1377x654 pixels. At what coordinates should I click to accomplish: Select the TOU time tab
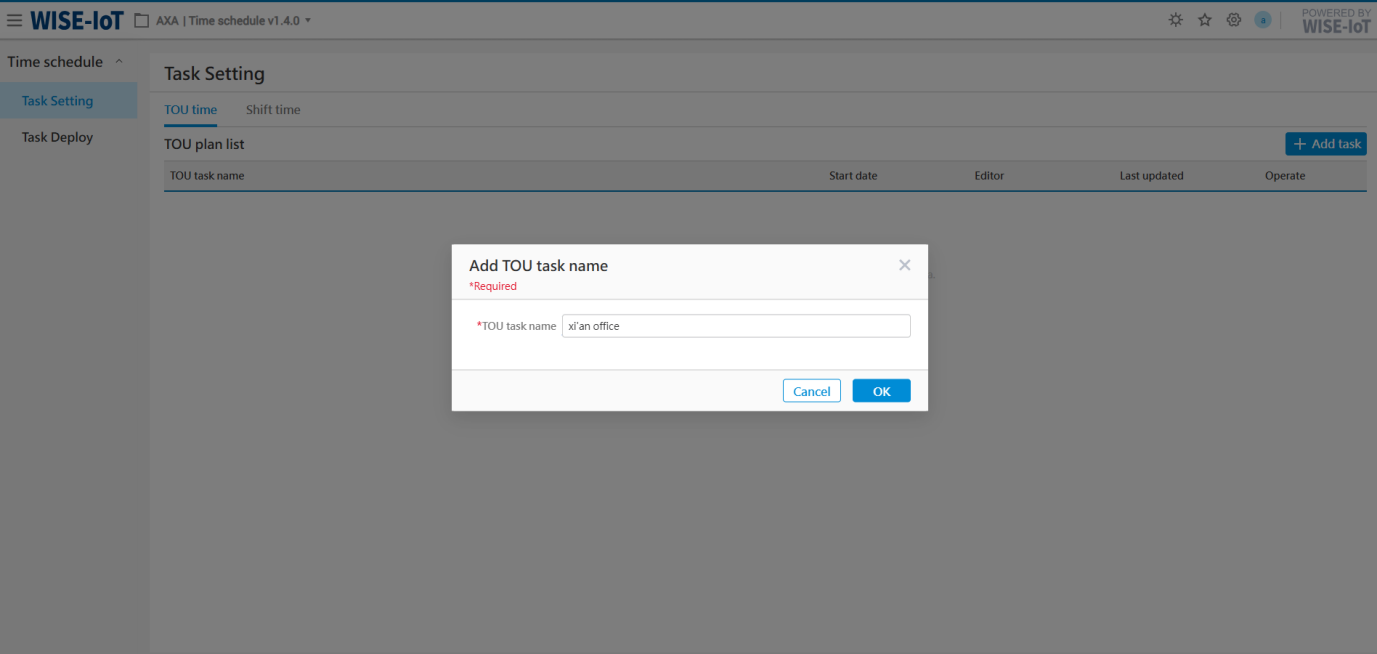coord(190,110)
